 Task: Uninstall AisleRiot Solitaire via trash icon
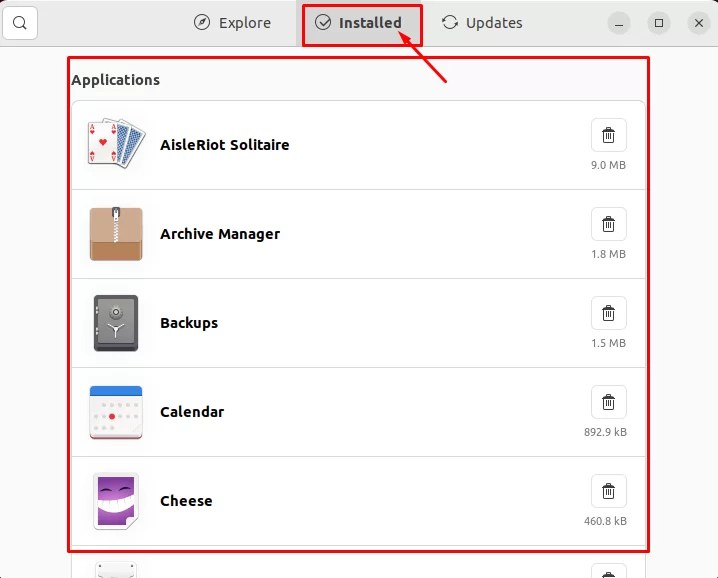tap(608, 135)
